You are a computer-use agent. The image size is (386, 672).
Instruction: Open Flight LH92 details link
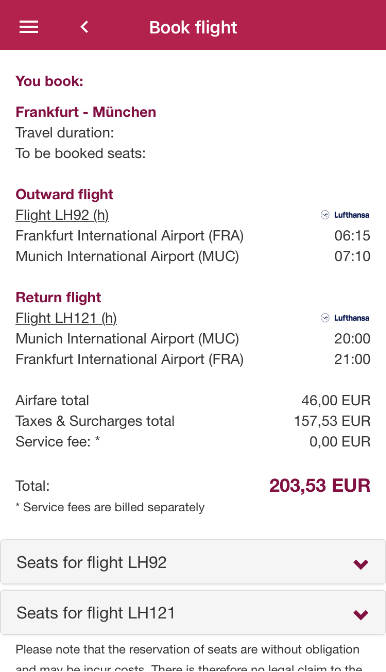[62, 215]
